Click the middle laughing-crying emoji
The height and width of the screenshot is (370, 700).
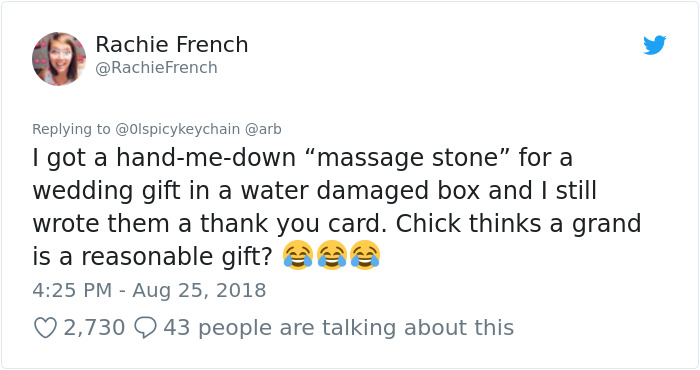[332, 255]
